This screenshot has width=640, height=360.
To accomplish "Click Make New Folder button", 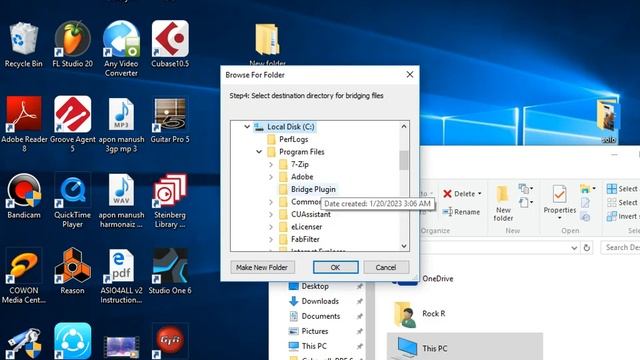I will 262,267.
